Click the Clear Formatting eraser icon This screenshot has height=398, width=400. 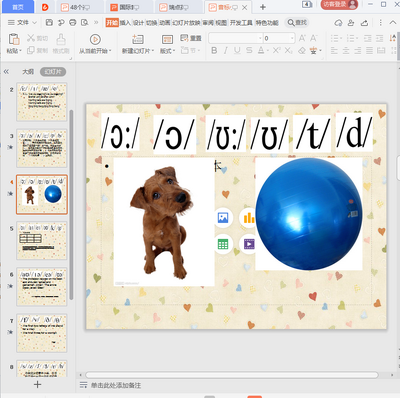click(302, 51)
